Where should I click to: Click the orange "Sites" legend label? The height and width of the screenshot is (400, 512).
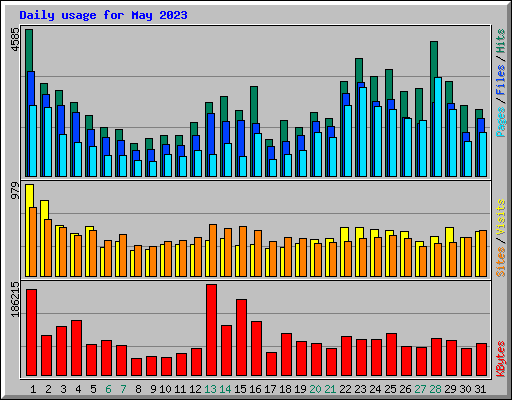click(501, 262)
